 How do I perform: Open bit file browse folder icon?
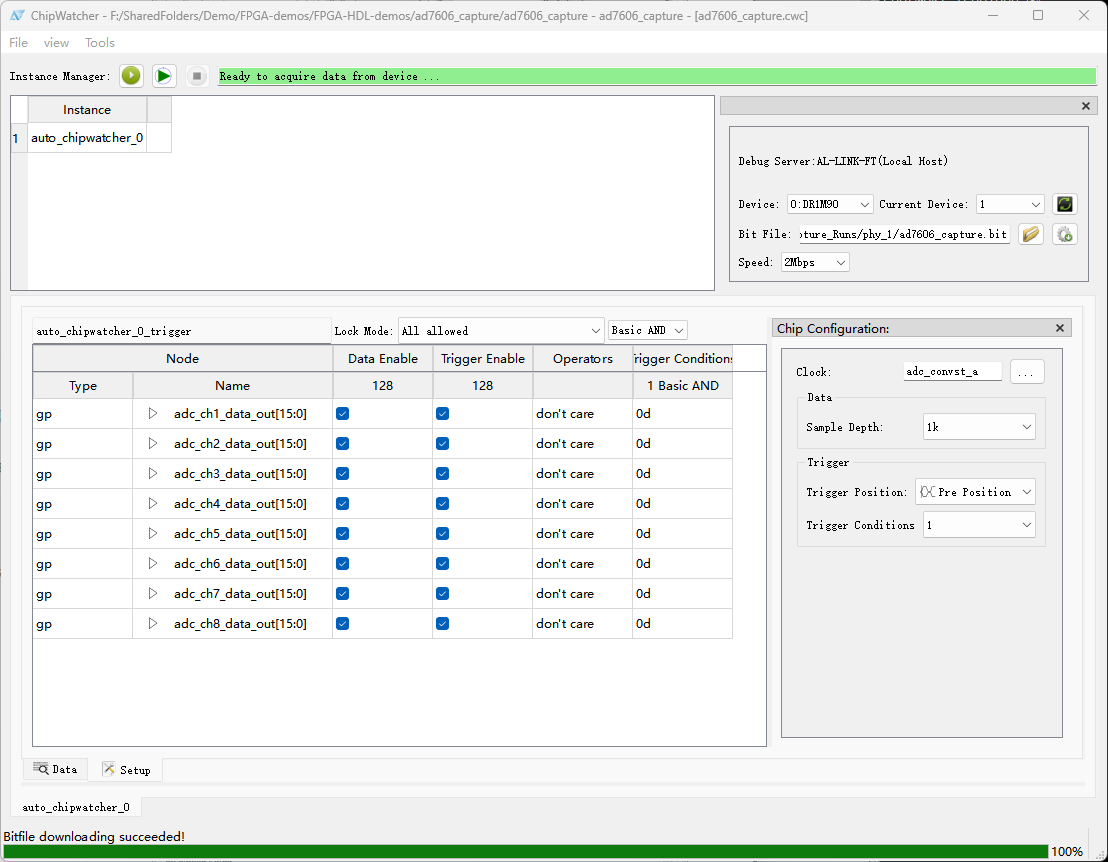point(1031,234)
